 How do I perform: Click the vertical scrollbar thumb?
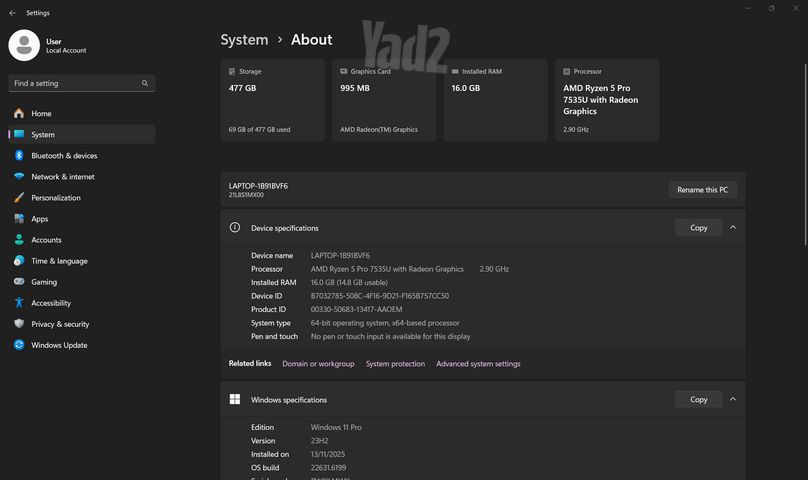tap(805, 155)
